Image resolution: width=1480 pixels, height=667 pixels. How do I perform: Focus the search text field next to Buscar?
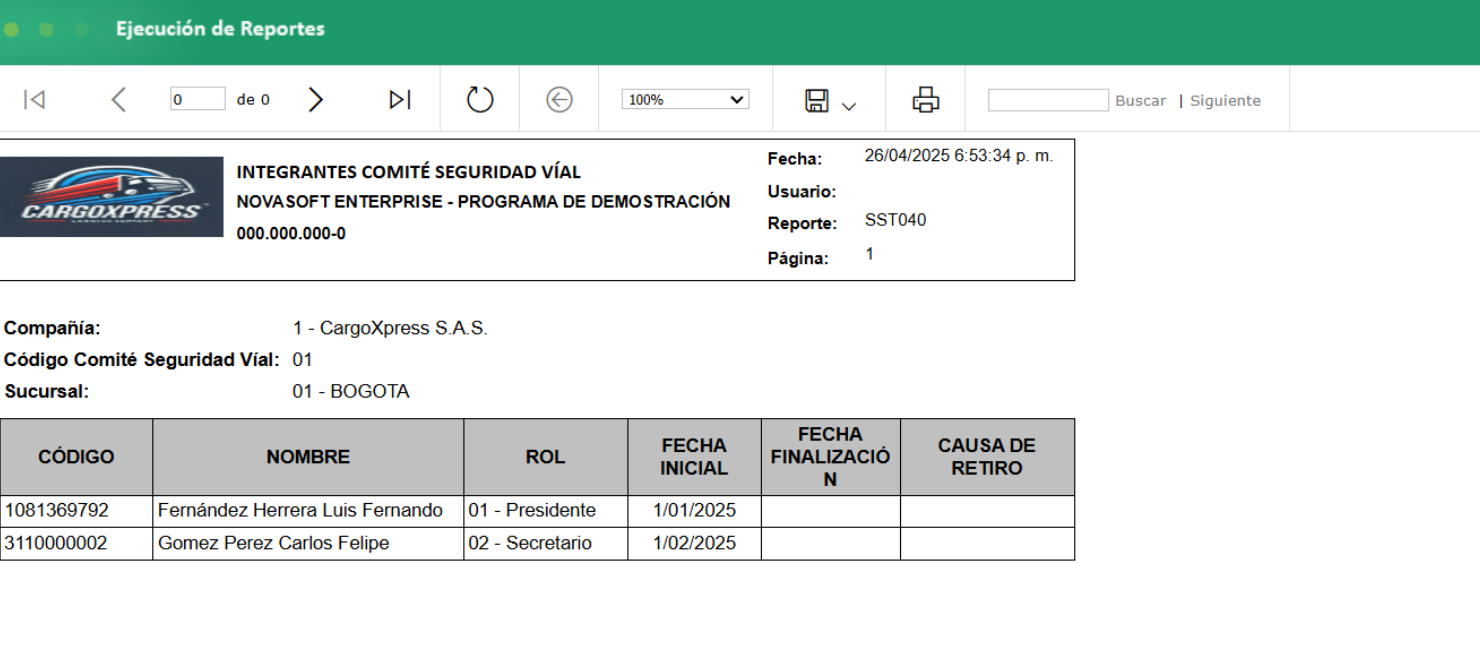point(1048,99)
